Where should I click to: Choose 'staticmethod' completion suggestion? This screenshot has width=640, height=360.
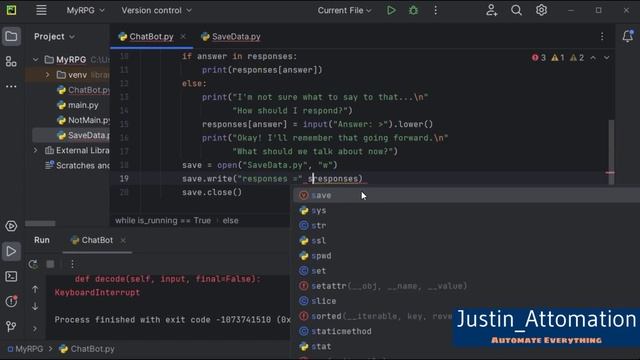373,331
